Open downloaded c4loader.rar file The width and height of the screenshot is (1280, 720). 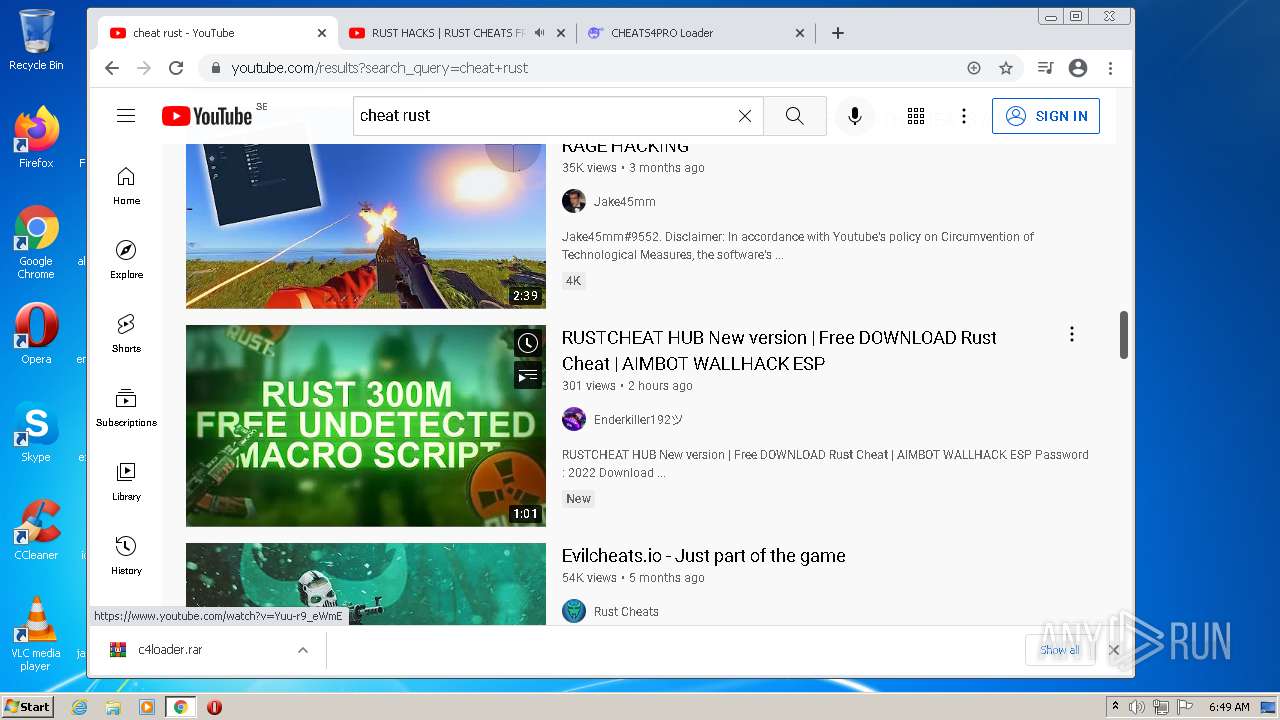pyautogui.click(x=170, y=650)
